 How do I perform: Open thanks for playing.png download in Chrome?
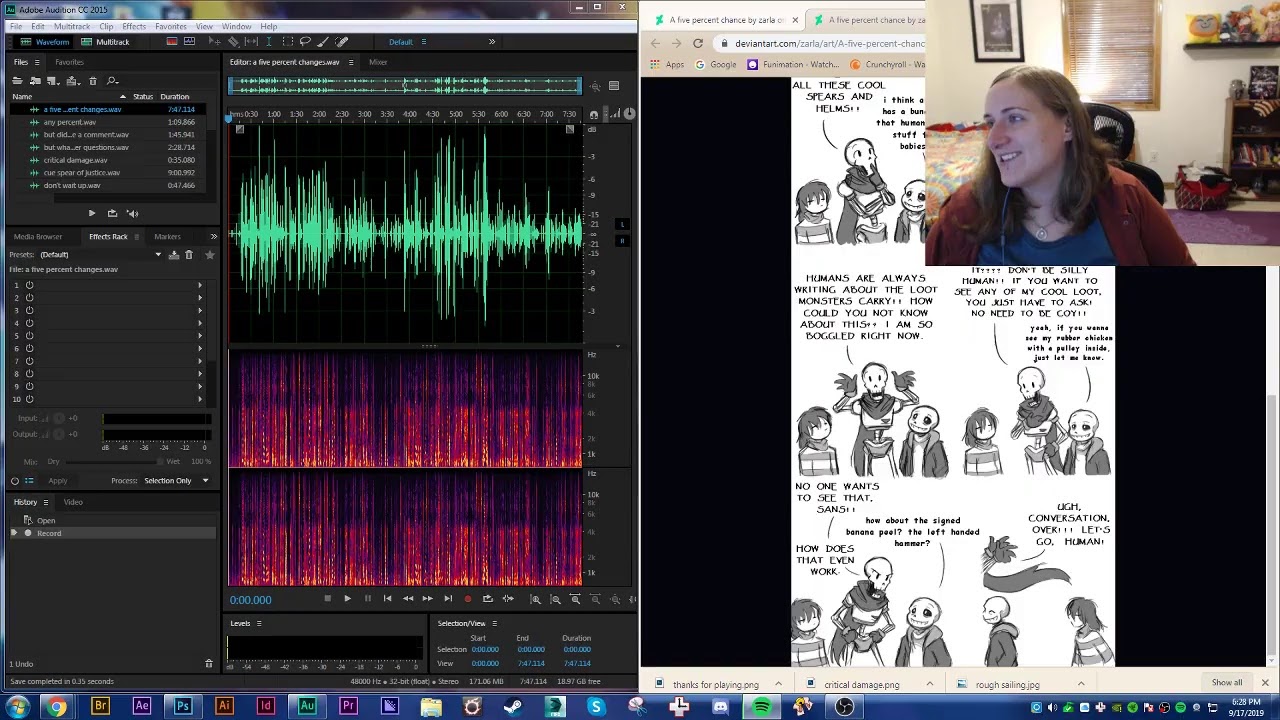click(x=715, y=685)
